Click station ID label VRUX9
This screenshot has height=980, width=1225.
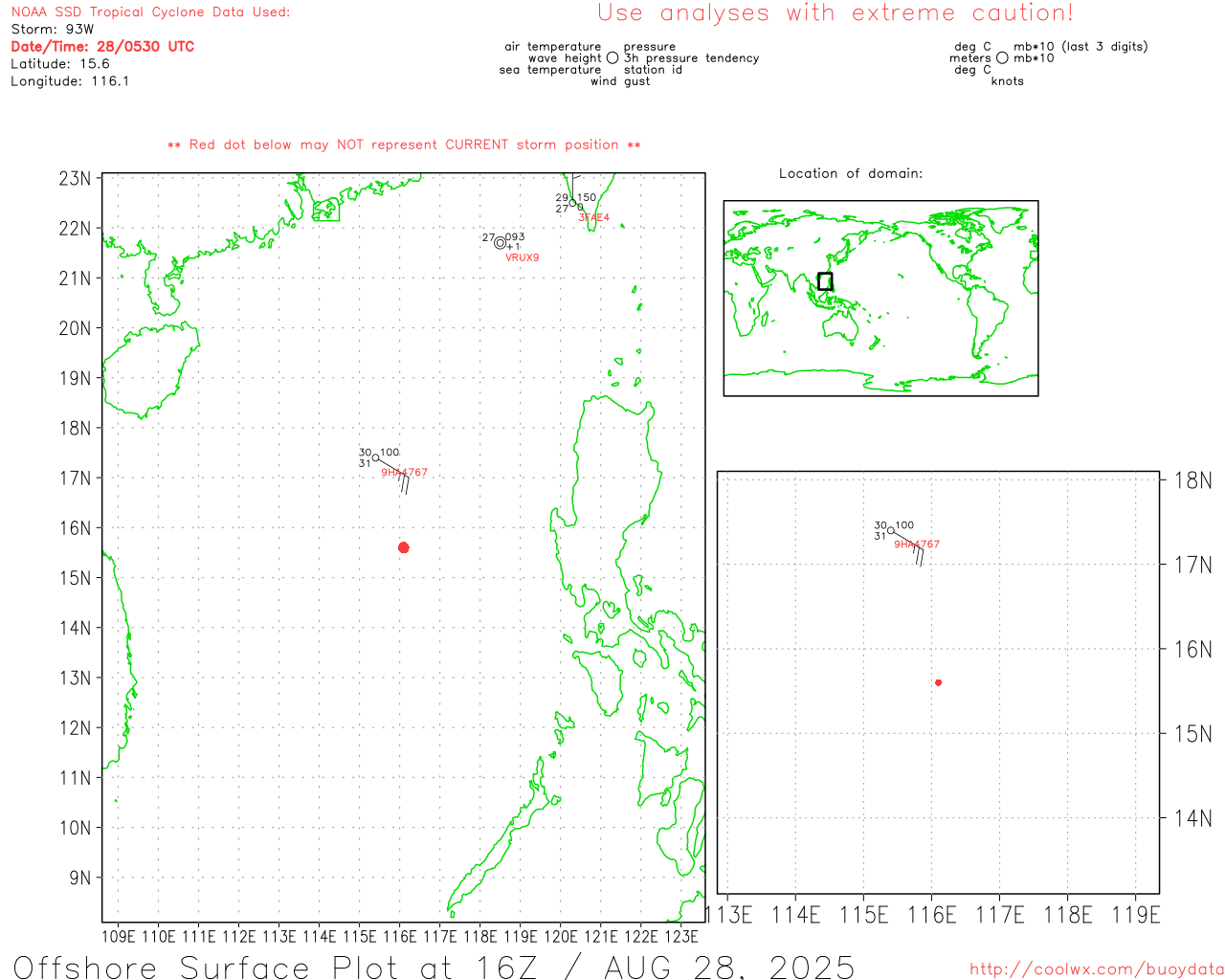523,257
